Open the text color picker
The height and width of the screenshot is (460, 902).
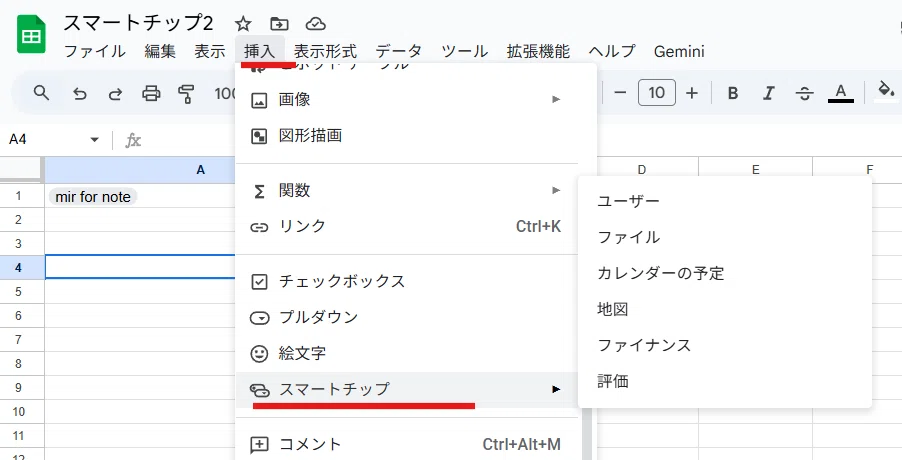click(840, 93)
